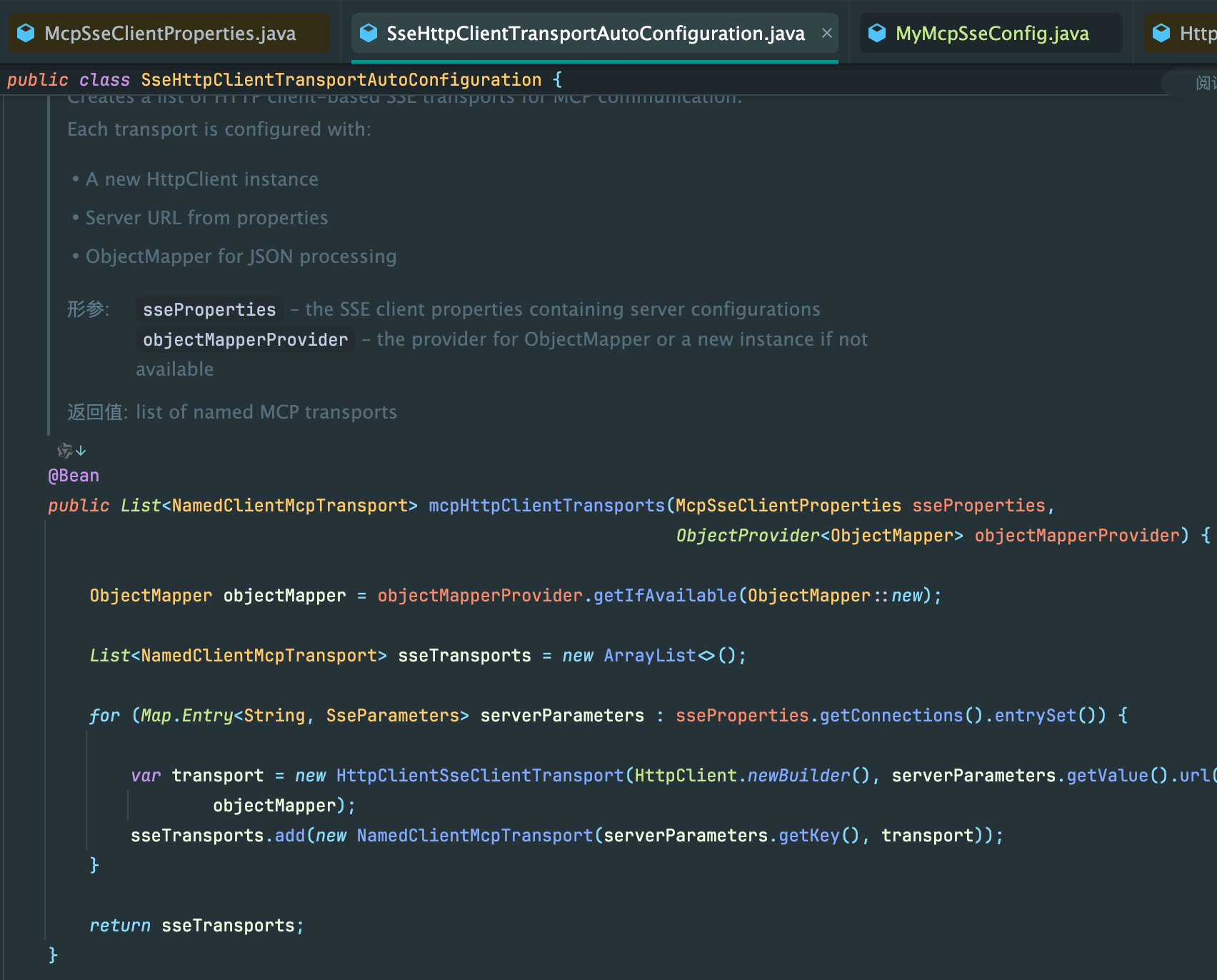Switch to the McpSseClientProperties.java tab
Screen dimensions: 1217x980
click(168, 33)
